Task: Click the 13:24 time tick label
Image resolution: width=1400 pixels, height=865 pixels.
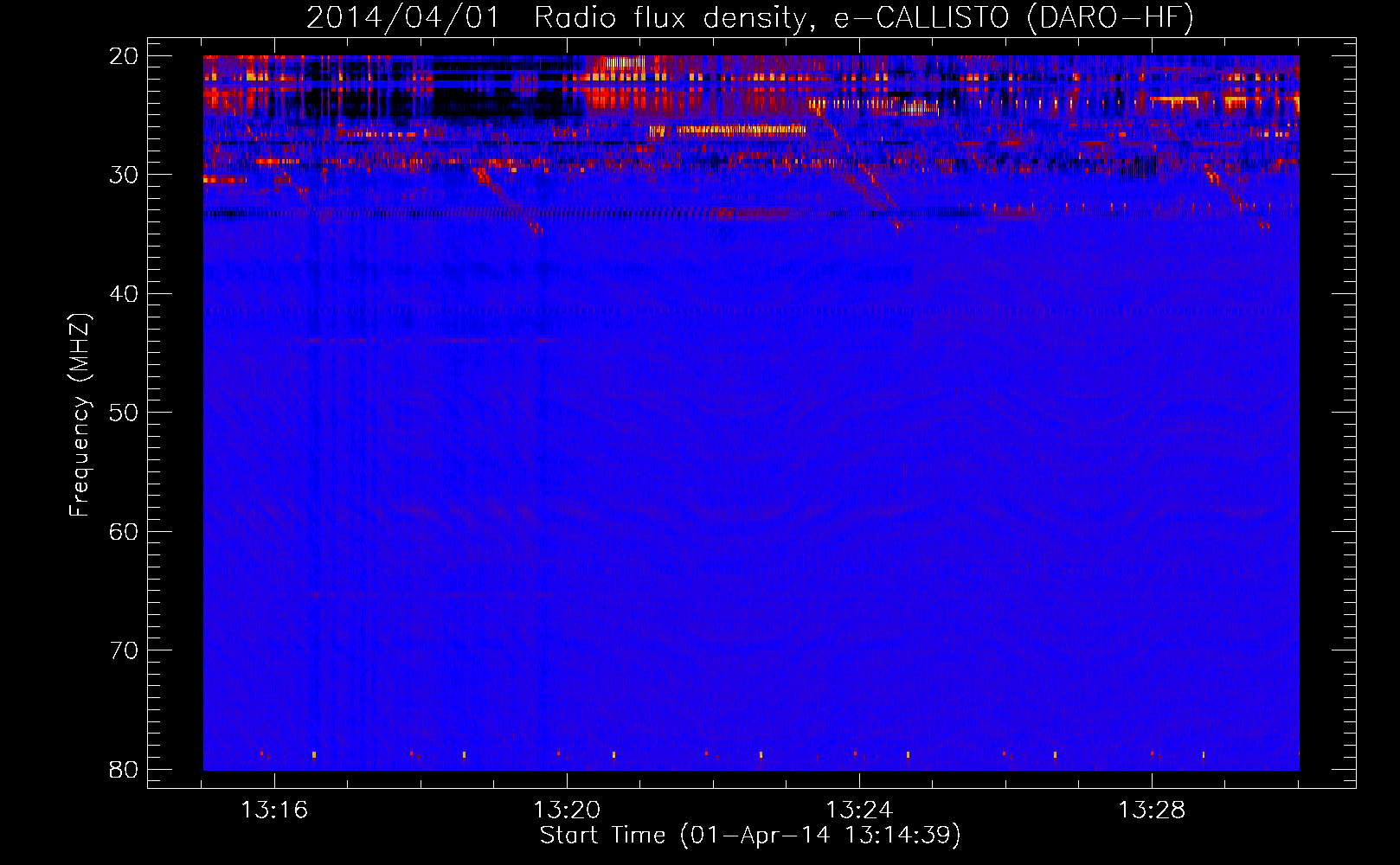Action: (x=859, y=811)
